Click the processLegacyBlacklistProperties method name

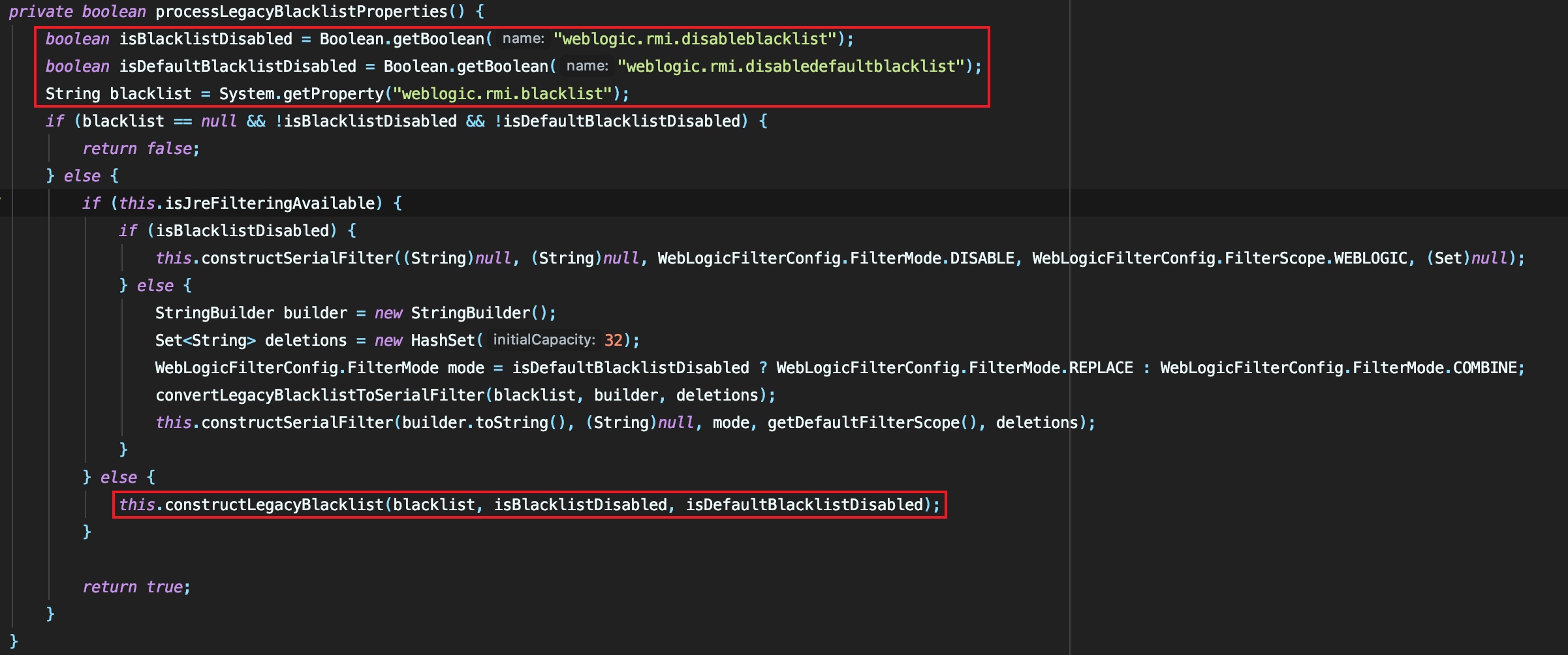[x=302, y=12]
